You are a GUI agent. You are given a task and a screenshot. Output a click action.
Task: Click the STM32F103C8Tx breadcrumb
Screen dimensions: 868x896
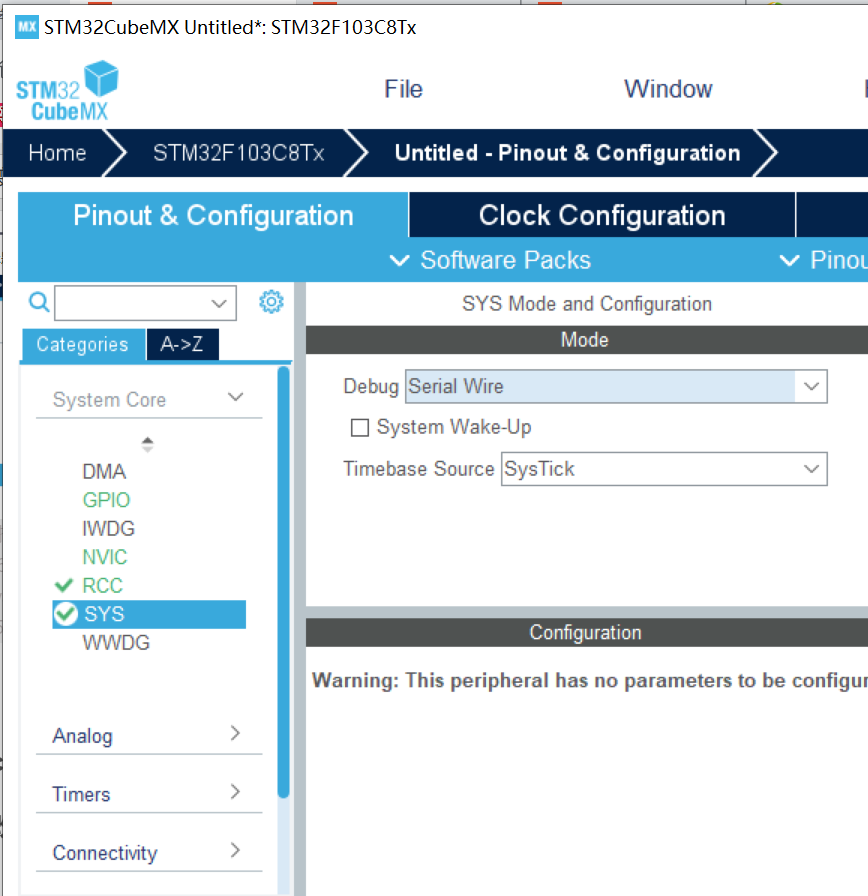[x=239, y=153]
